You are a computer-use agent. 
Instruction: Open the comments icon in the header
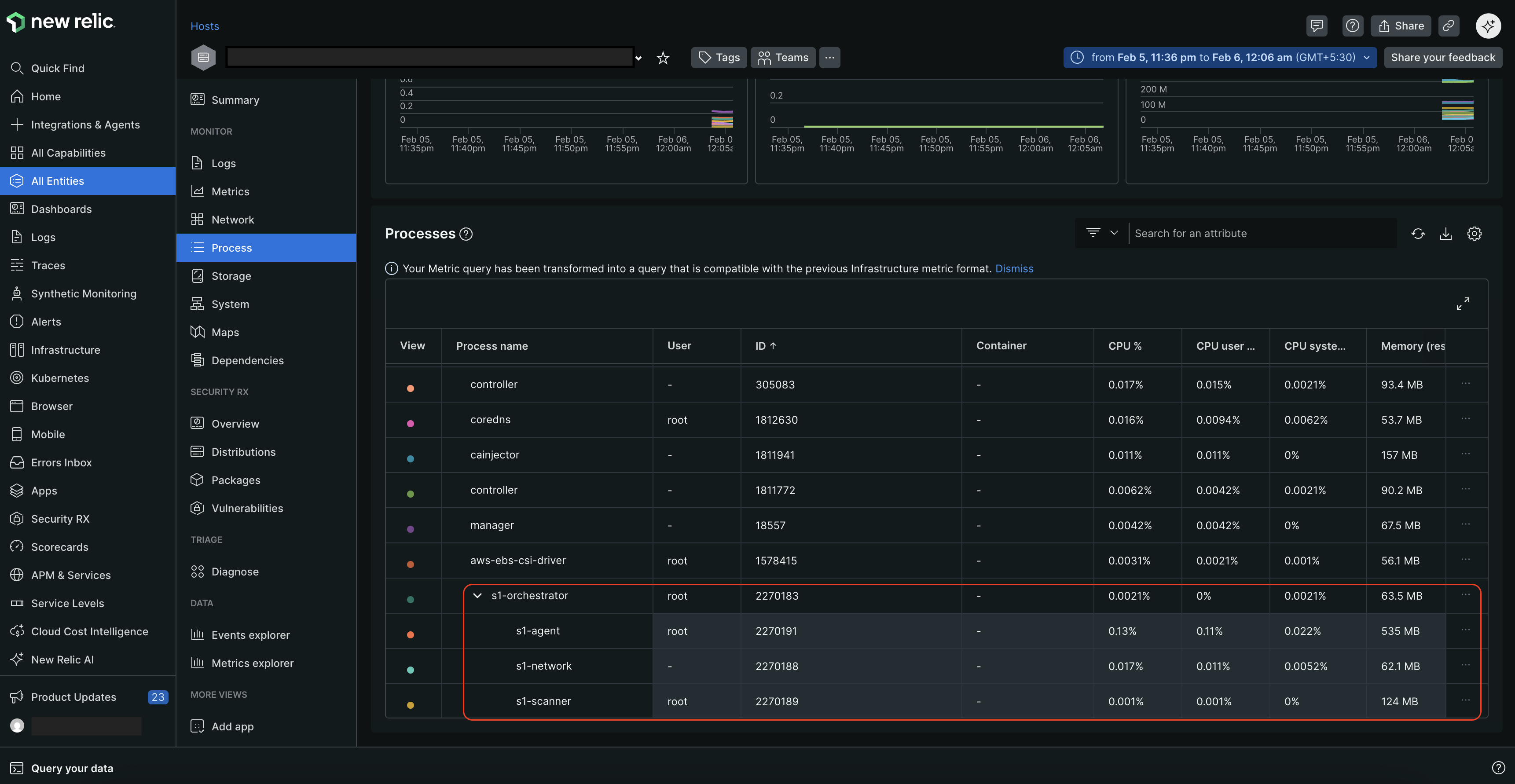1317,26
